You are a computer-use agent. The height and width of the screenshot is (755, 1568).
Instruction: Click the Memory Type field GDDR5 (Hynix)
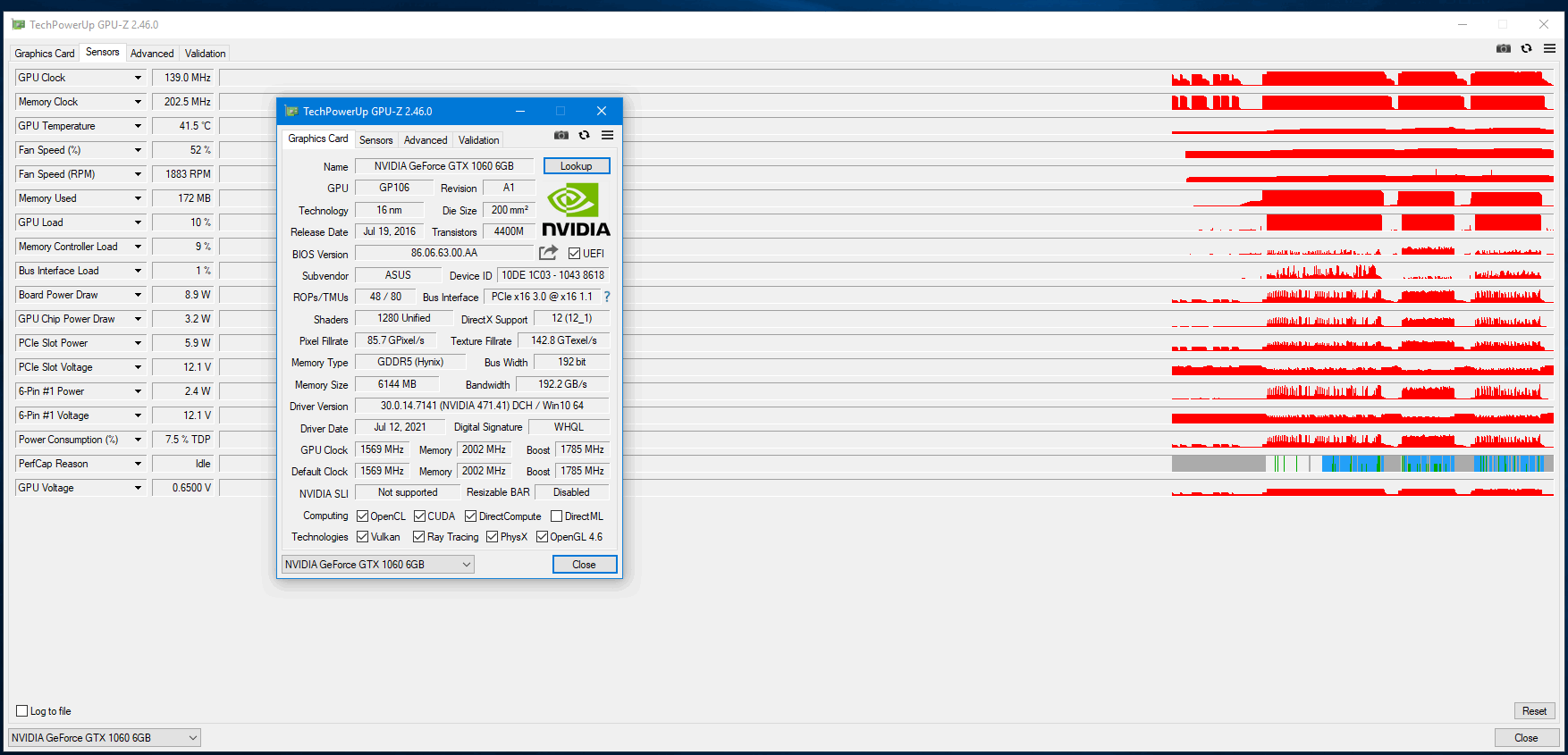click(x=410, y=362)
